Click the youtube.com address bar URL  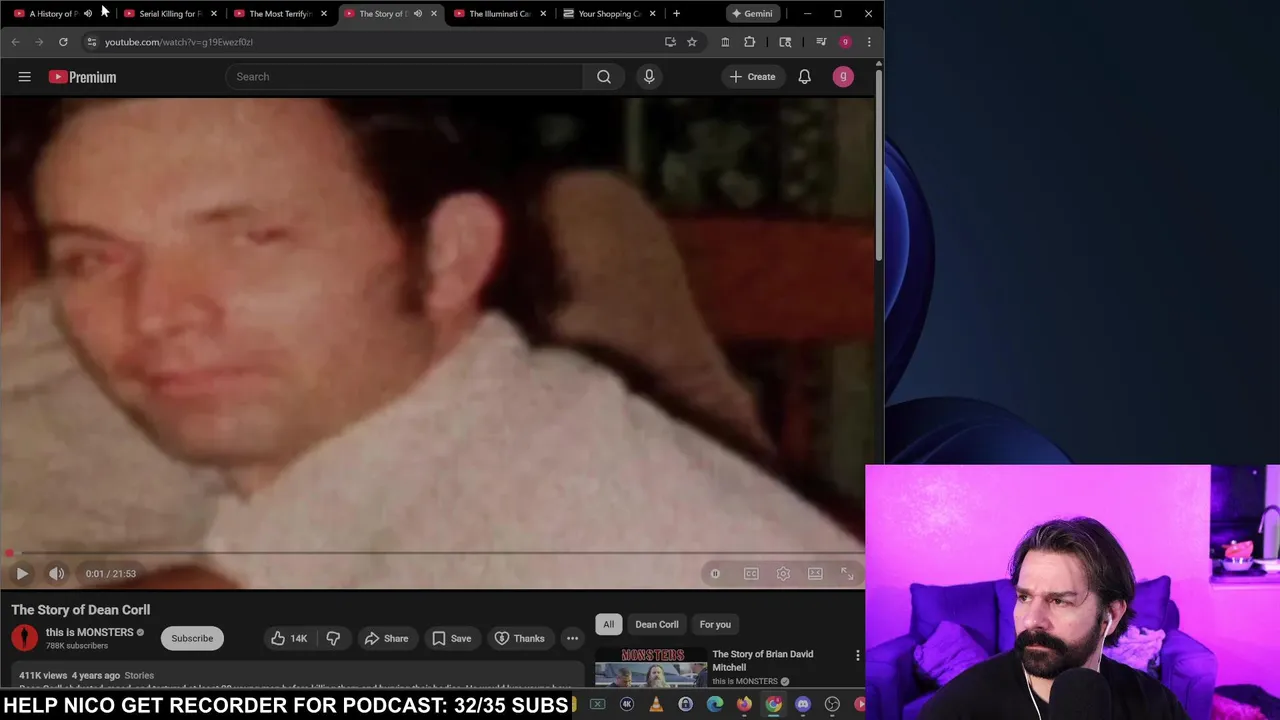(x=179, y=42)
